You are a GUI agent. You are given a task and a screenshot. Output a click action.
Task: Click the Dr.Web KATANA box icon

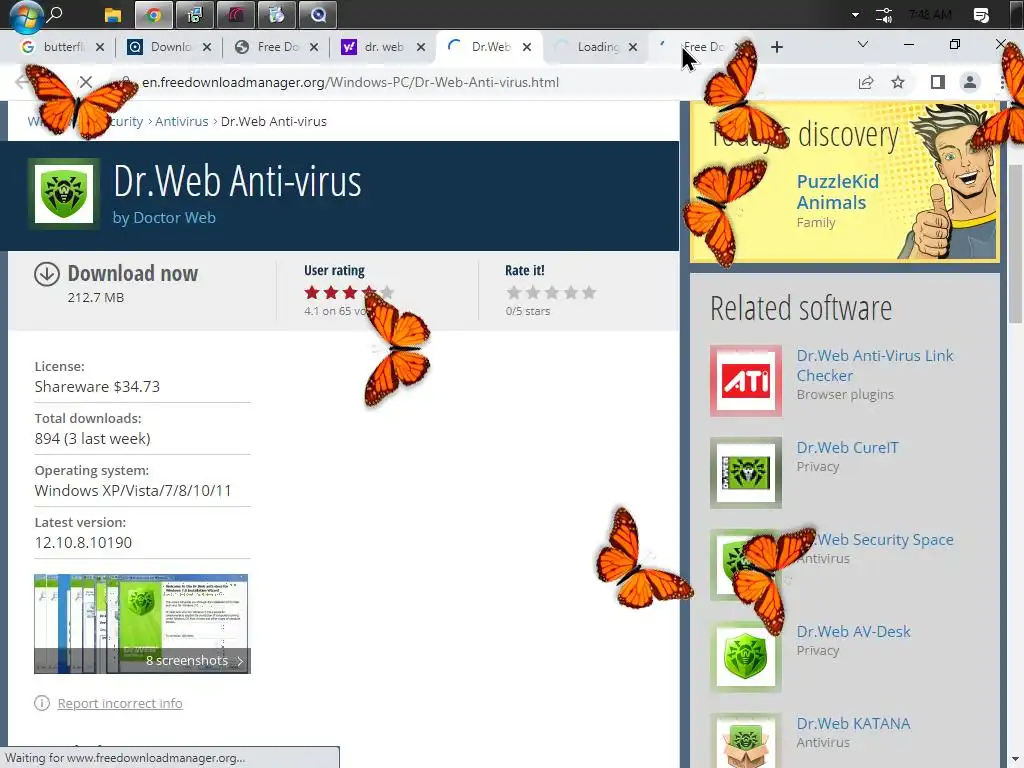pyautogui.click(x=746, y=743)
